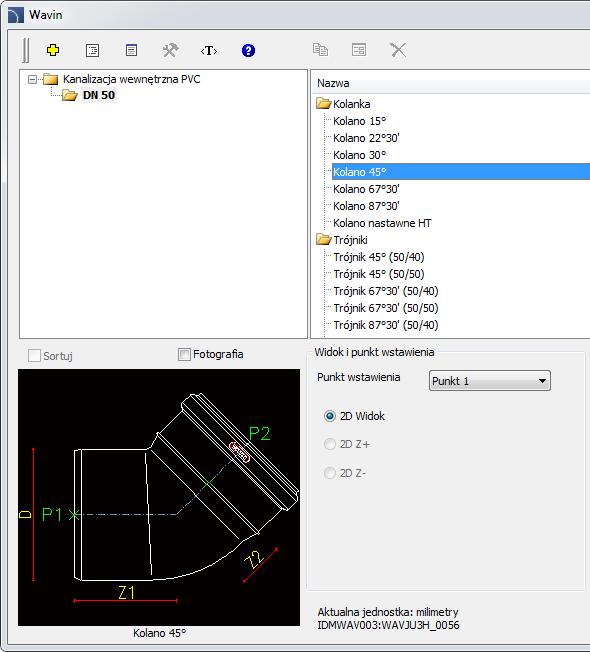Select Kolano 30° in the list
Screen dimensions: 590x652
click(360, 155)
